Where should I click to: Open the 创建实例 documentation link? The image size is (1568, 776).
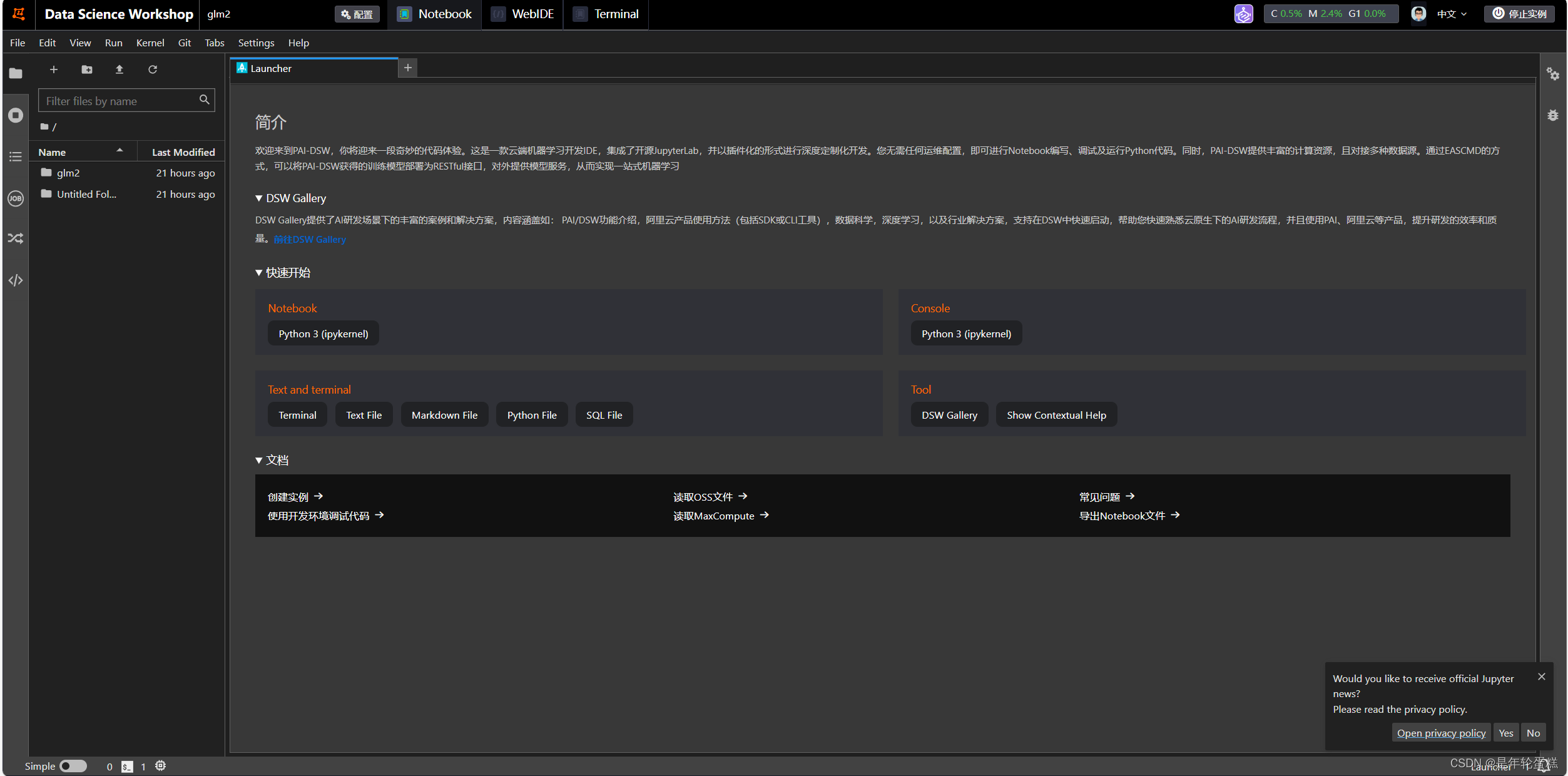click(295, 497)
